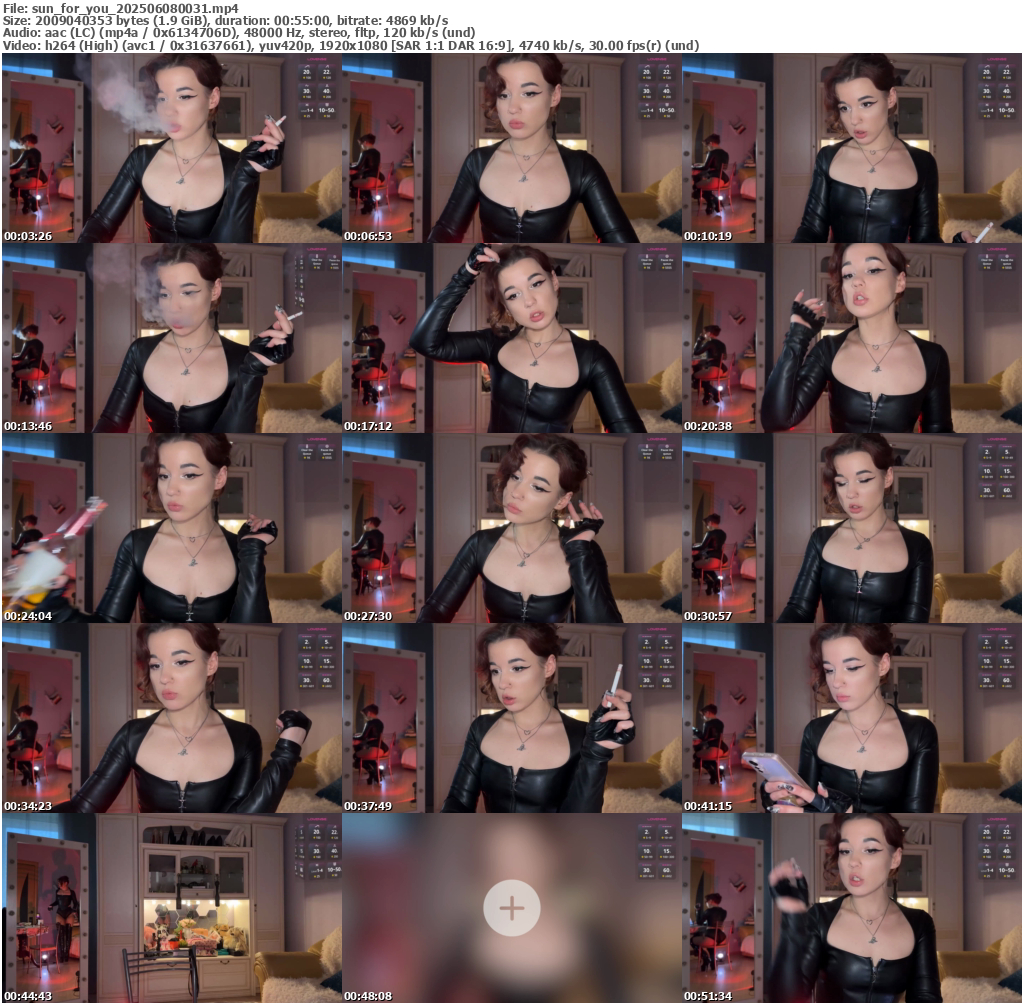This screenshot has height=1003, width=1024.
Task: Open the frame stamped 00:34:23
Action: pyautogui.click(x=171, y=718)
